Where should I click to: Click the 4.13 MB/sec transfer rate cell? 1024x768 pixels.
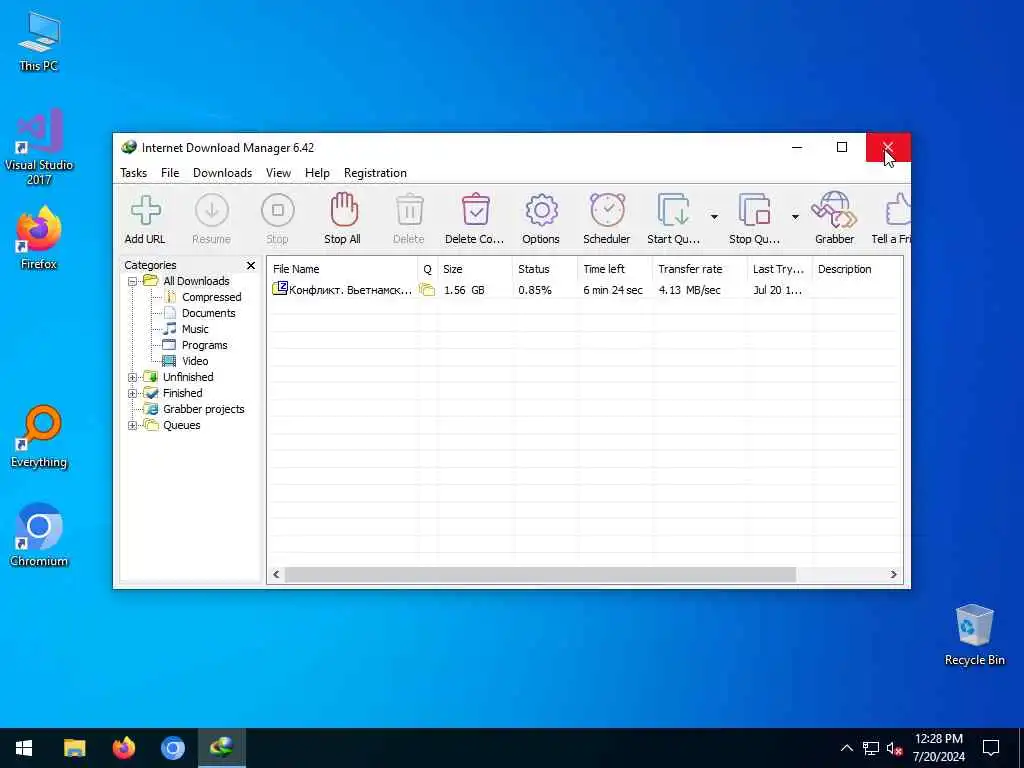click(x=690, y=290)
